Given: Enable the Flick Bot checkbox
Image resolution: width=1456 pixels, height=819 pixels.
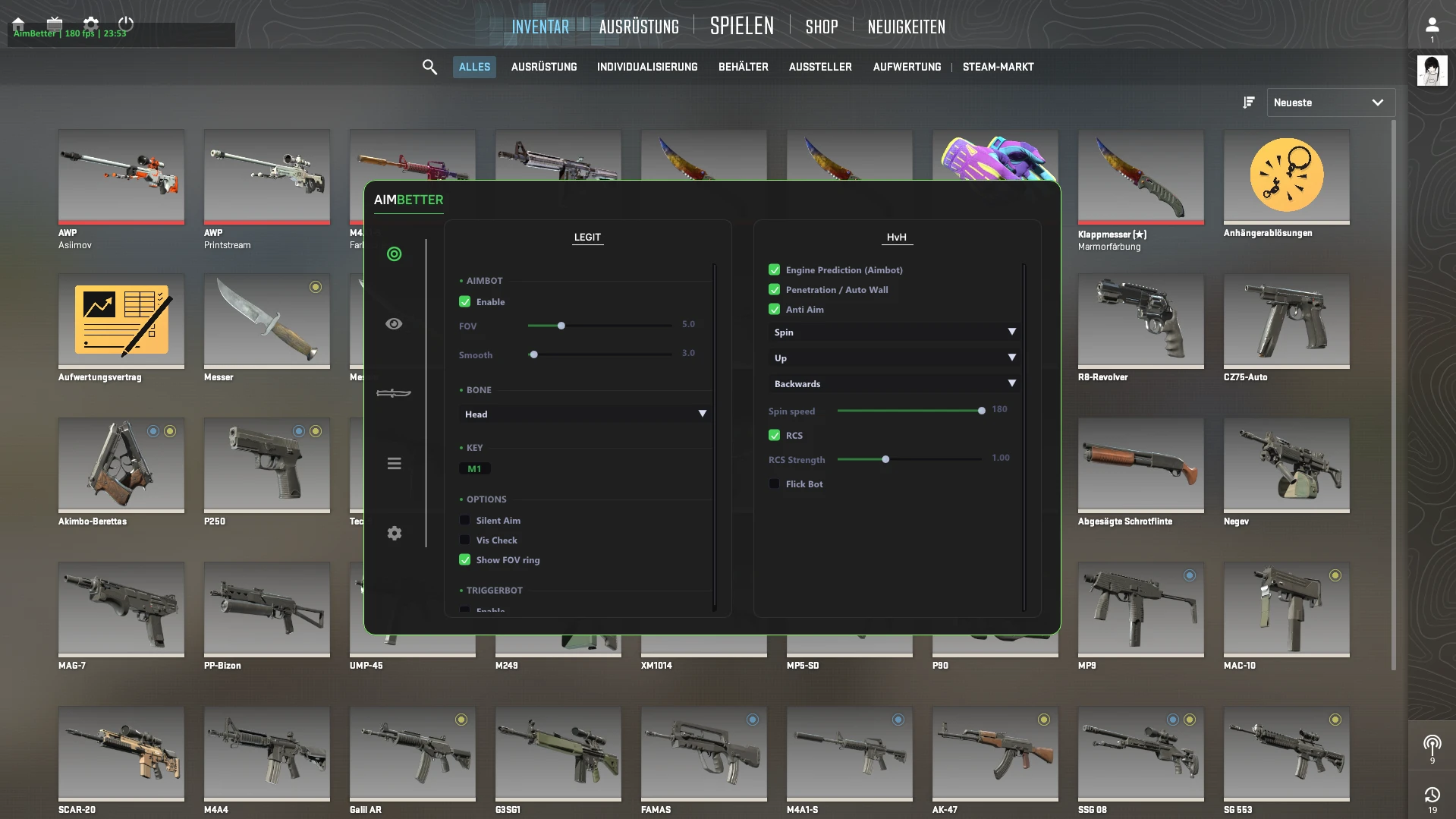Looking at the screenshot, I should click(x=774, y=484).
